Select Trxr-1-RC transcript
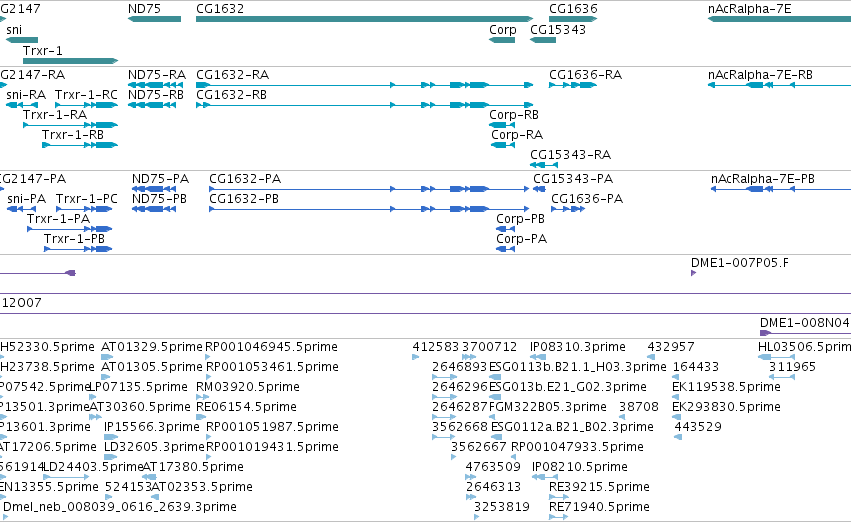This screenshot has height=522, width=851. click(x=86, y=105)
